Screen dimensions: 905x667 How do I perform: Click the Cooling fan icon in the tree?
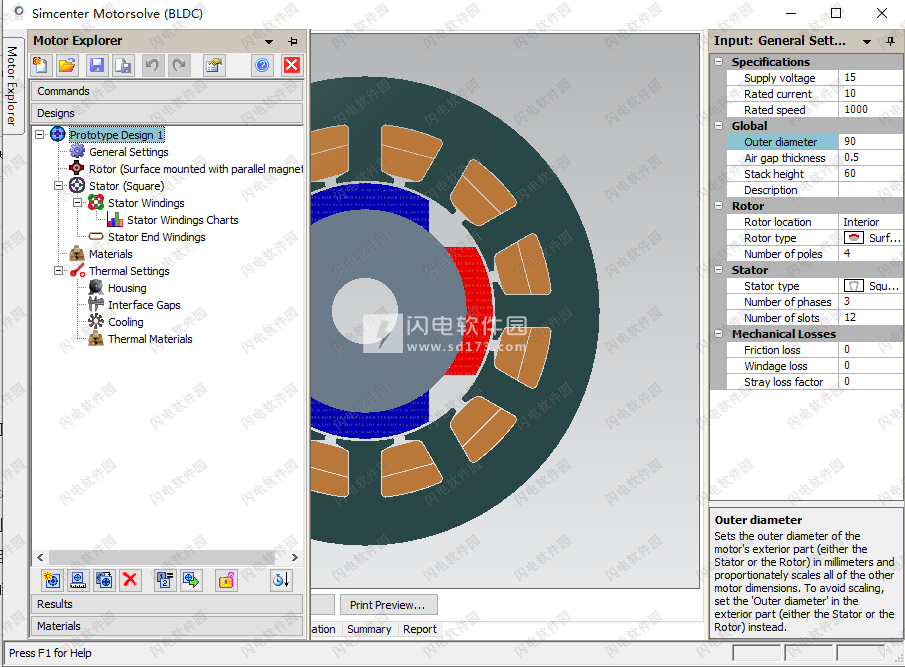click(96, 322)
